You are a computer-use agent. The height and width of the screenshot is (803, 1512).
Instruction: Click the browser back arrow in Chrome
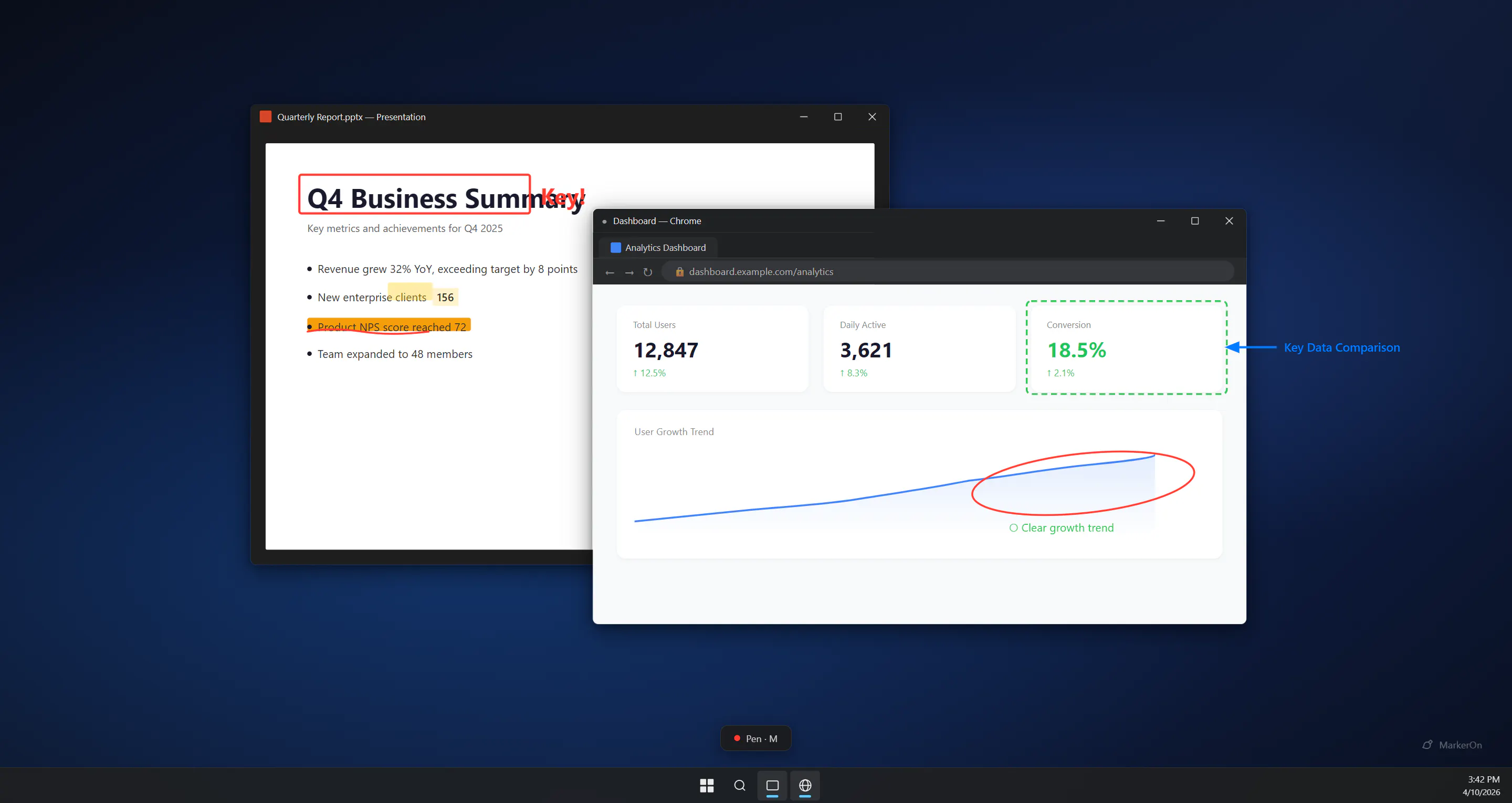coord(610,272)
